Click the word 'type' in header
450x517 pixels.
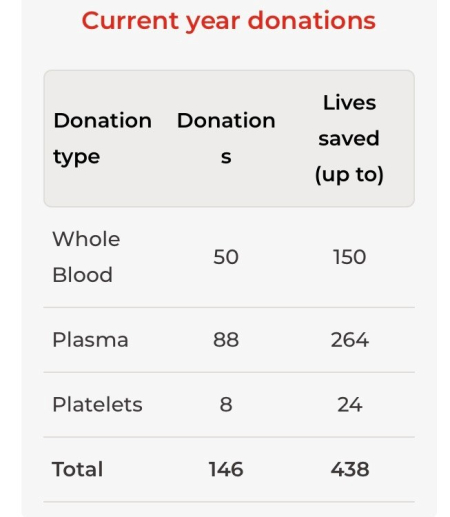click(77, 157)
